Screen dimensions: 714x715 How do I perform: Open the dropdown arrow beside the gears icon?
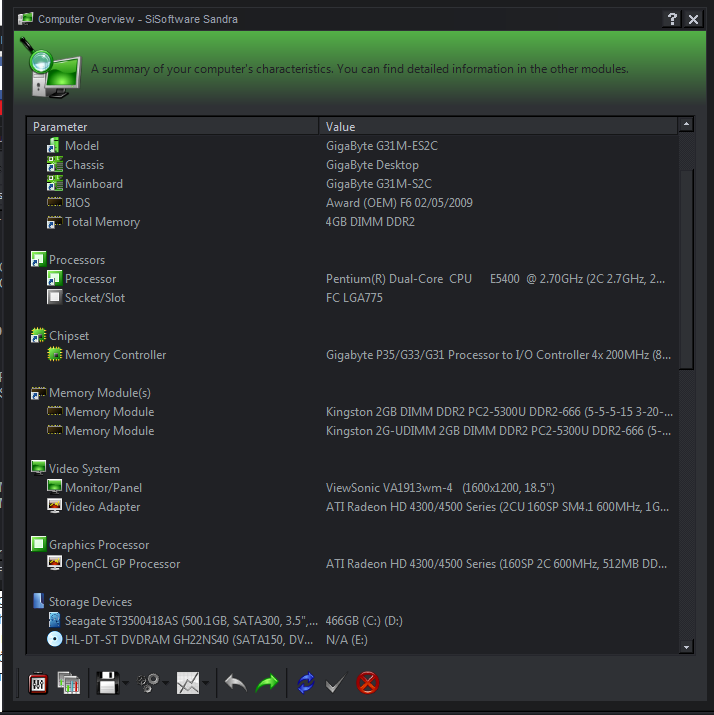coord(166,683)
